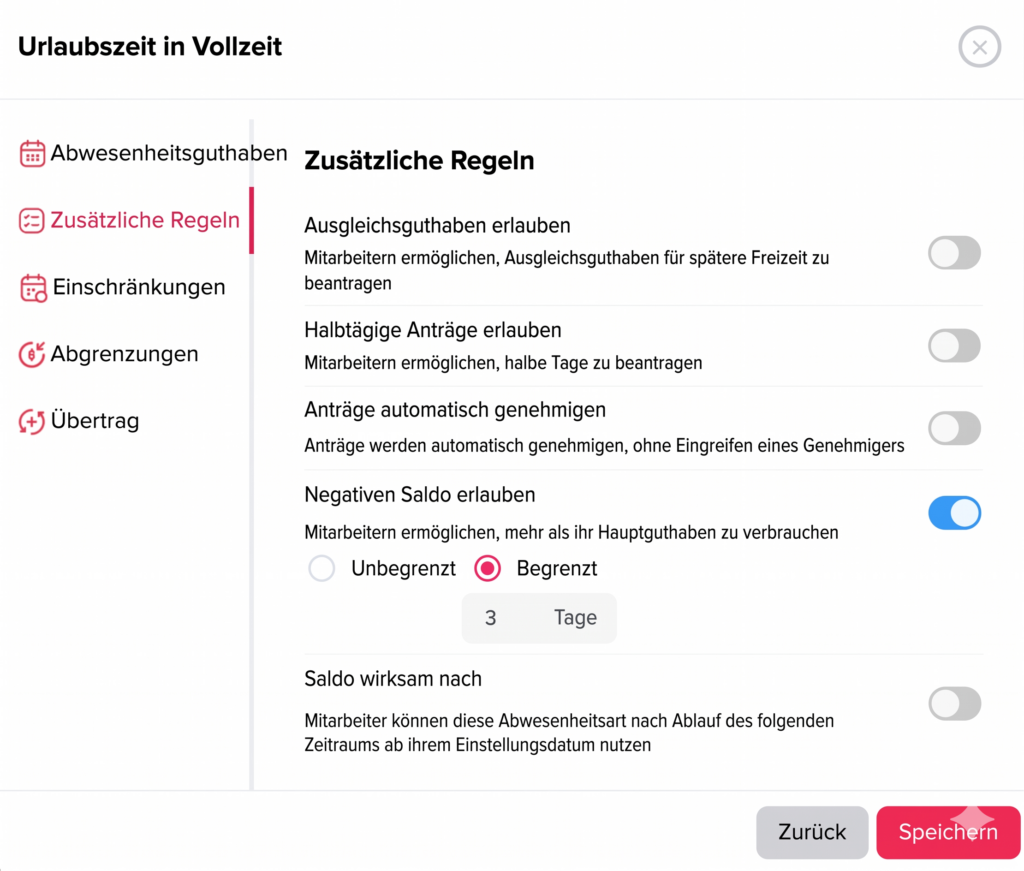Click the Übertrag carry-over icon
1024x871 pixels.
tap(31, 420)
